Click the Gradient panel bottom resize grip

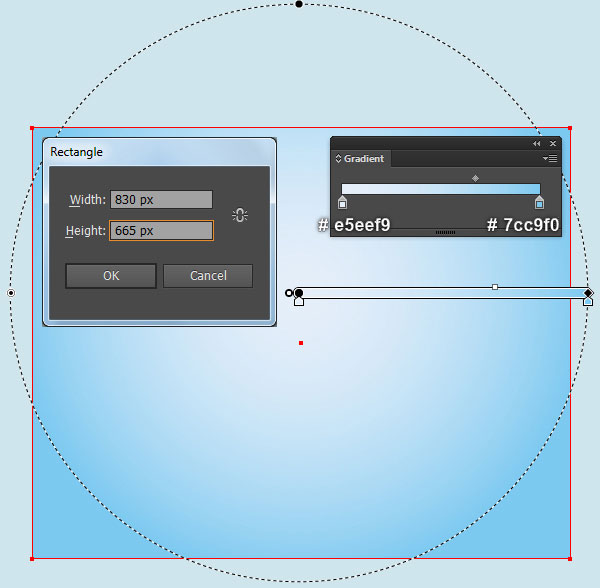[x=445, y=232]
